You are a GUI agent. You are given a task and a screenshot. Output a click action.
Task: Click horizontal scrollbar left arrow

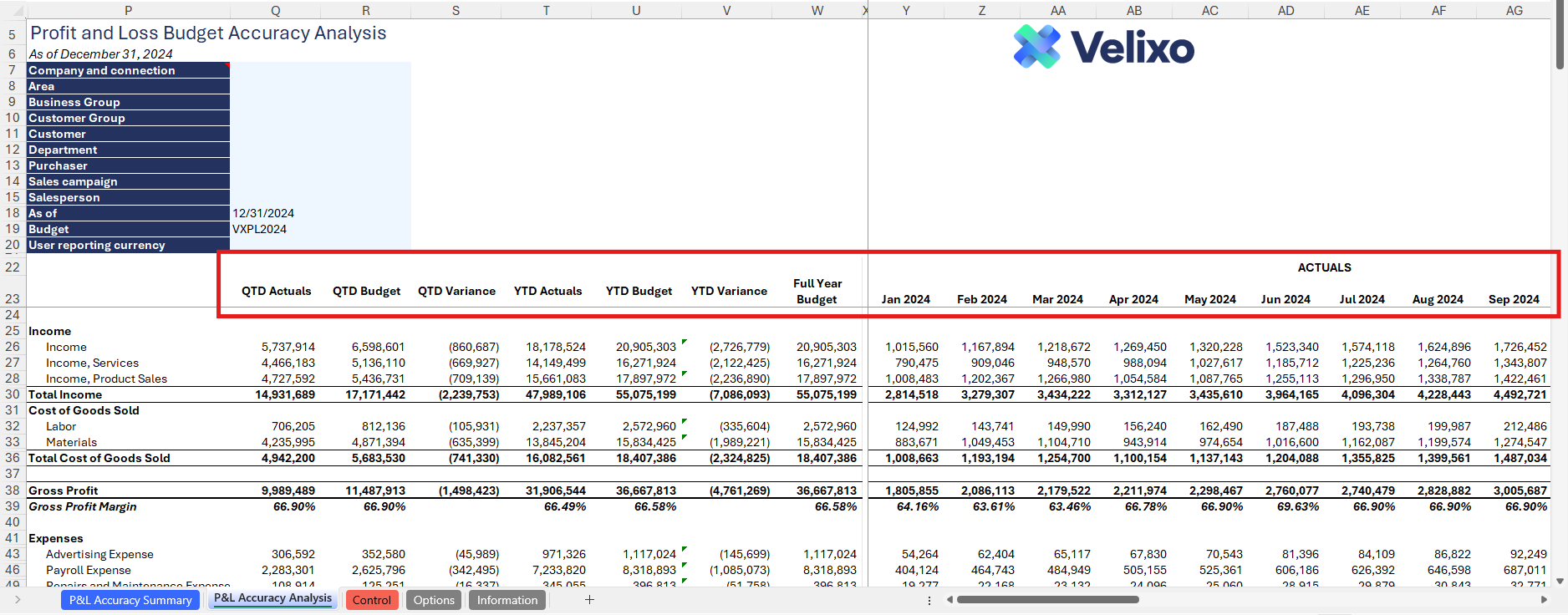point(949,600)
